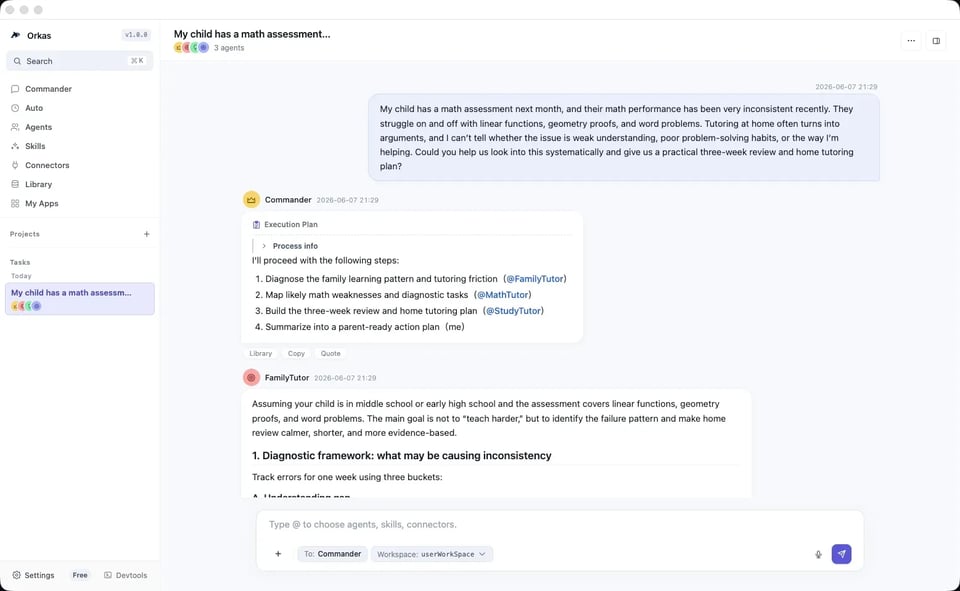Send the message with paper plane button
The width and height of the screenshot is (960, 591).
(841, 554)
